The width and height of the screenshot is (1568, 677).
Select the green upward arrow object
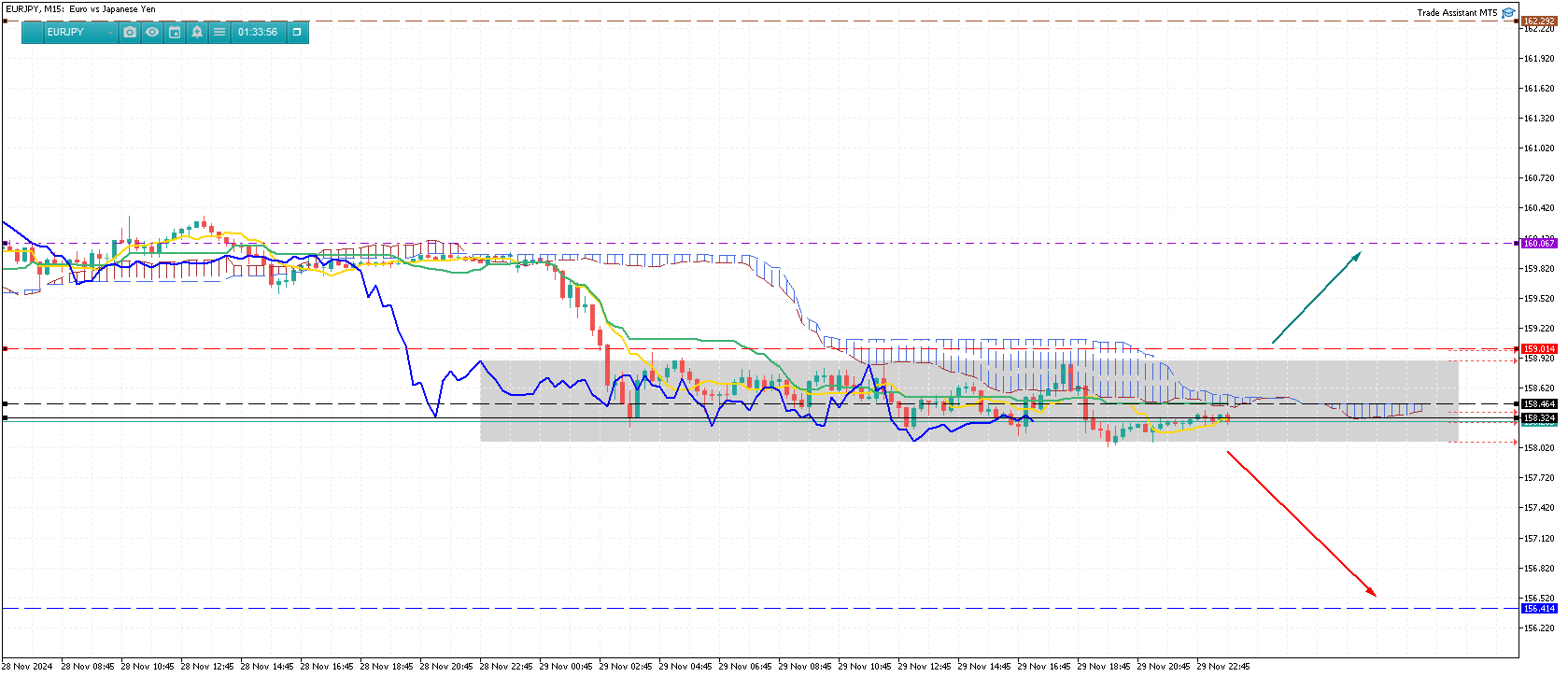(x=1317, y=297)
